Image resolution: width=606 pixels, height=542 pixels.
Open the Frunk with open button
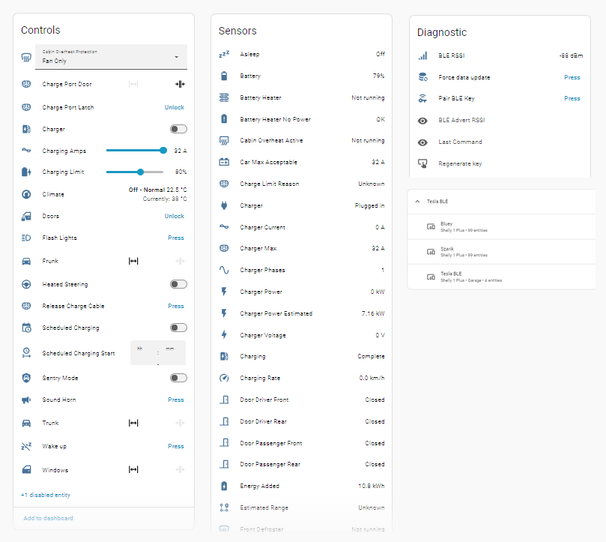tap(133, 261)
